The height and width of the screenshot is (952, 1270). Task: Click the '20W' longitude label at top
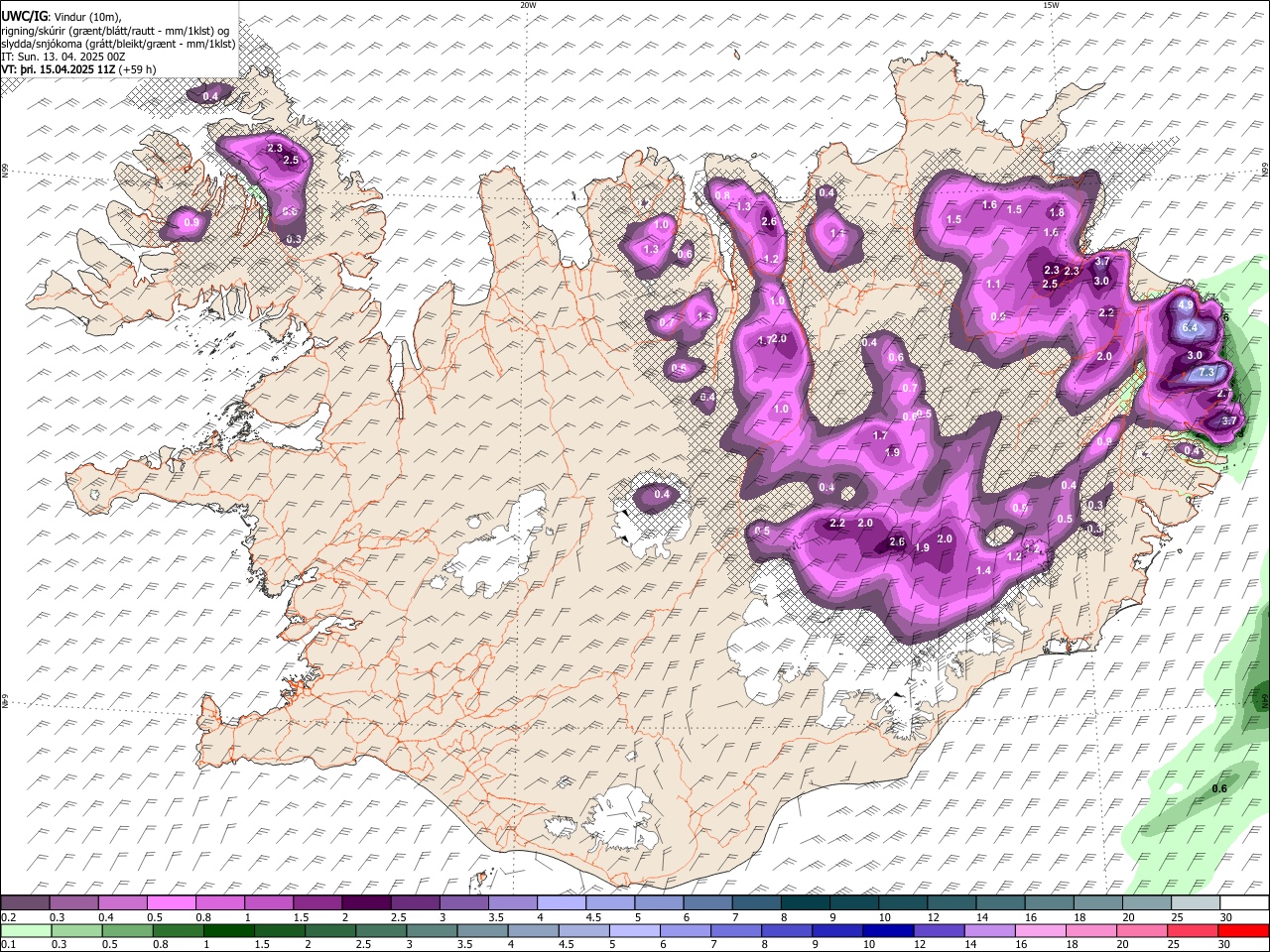coord(528,5)
